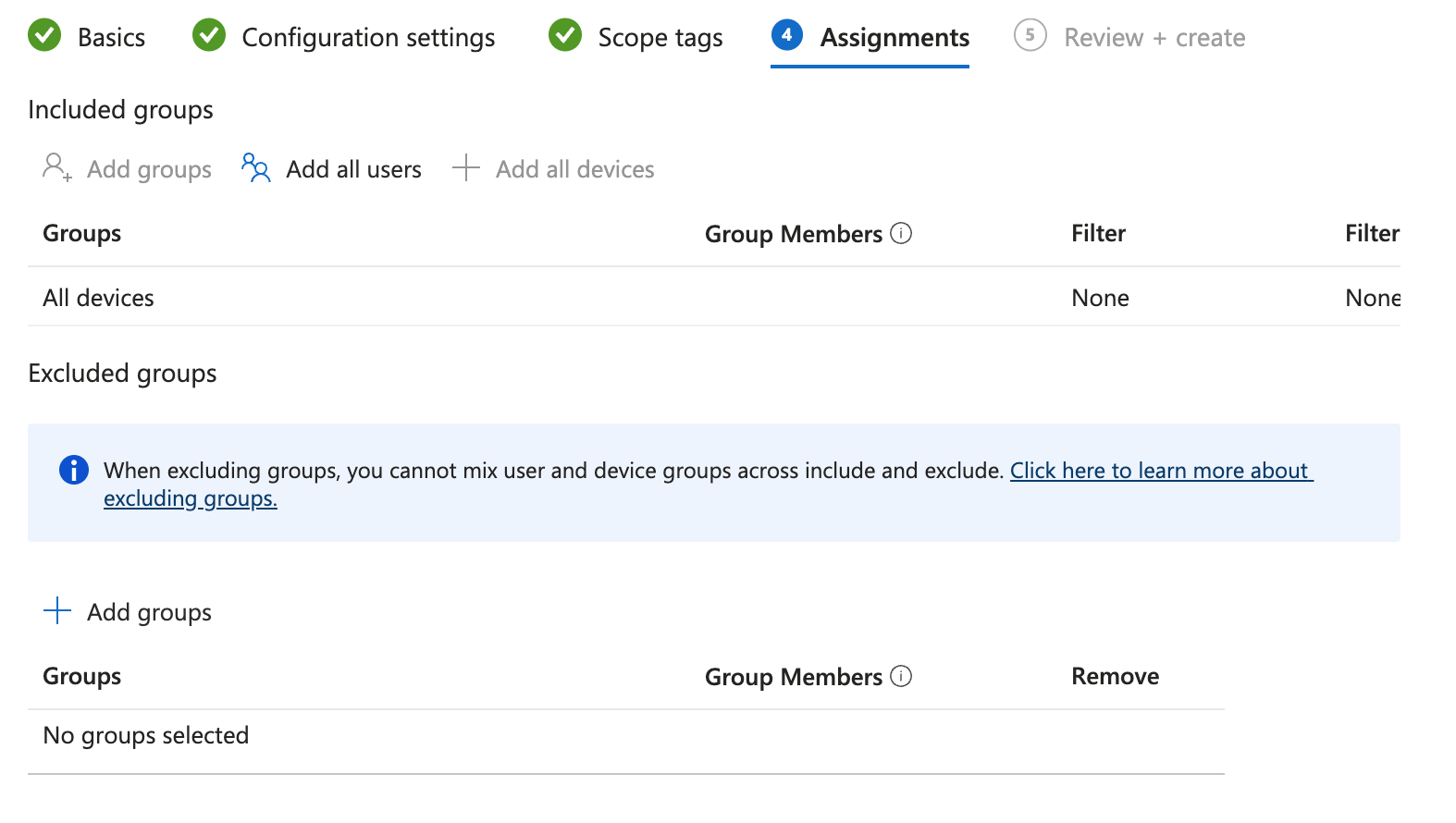
Task: Click Add groups under Included groups
Action: pos(149,169)
